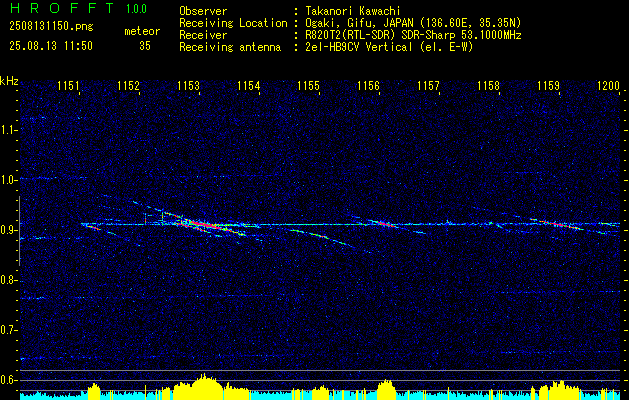Image resolution: width=629 pixels, height=400 pixels.
Task: Click frequency axis label 1.0
Action: pyautogui.click(x=8, y=180)
